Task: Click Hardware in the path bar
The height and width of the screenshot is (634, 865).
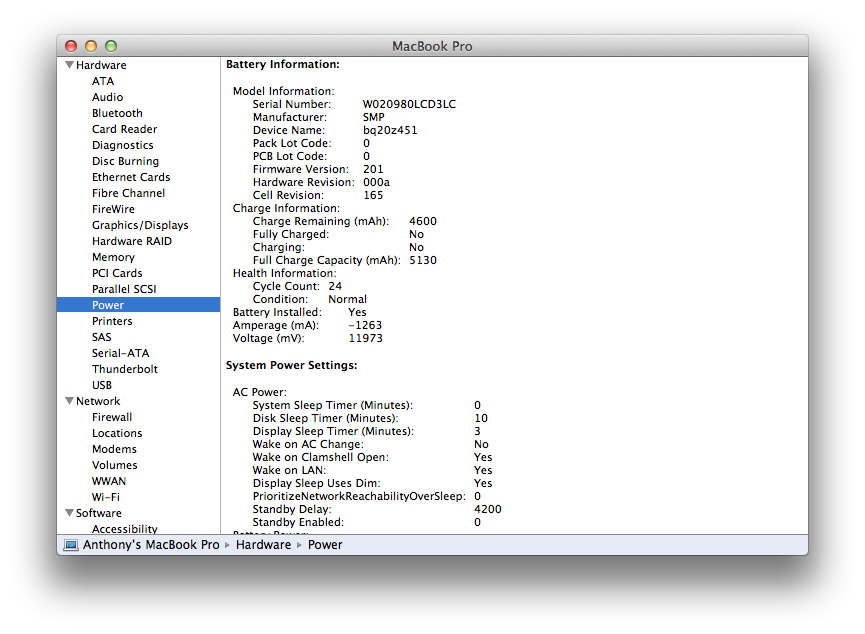Action: click(263, 545)
